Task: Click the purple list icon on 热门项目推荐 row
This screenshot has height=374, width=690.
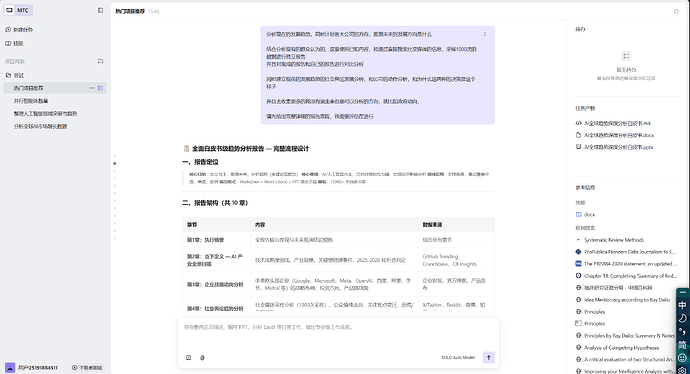Action: pyautogui.click(x=100, y=88)
